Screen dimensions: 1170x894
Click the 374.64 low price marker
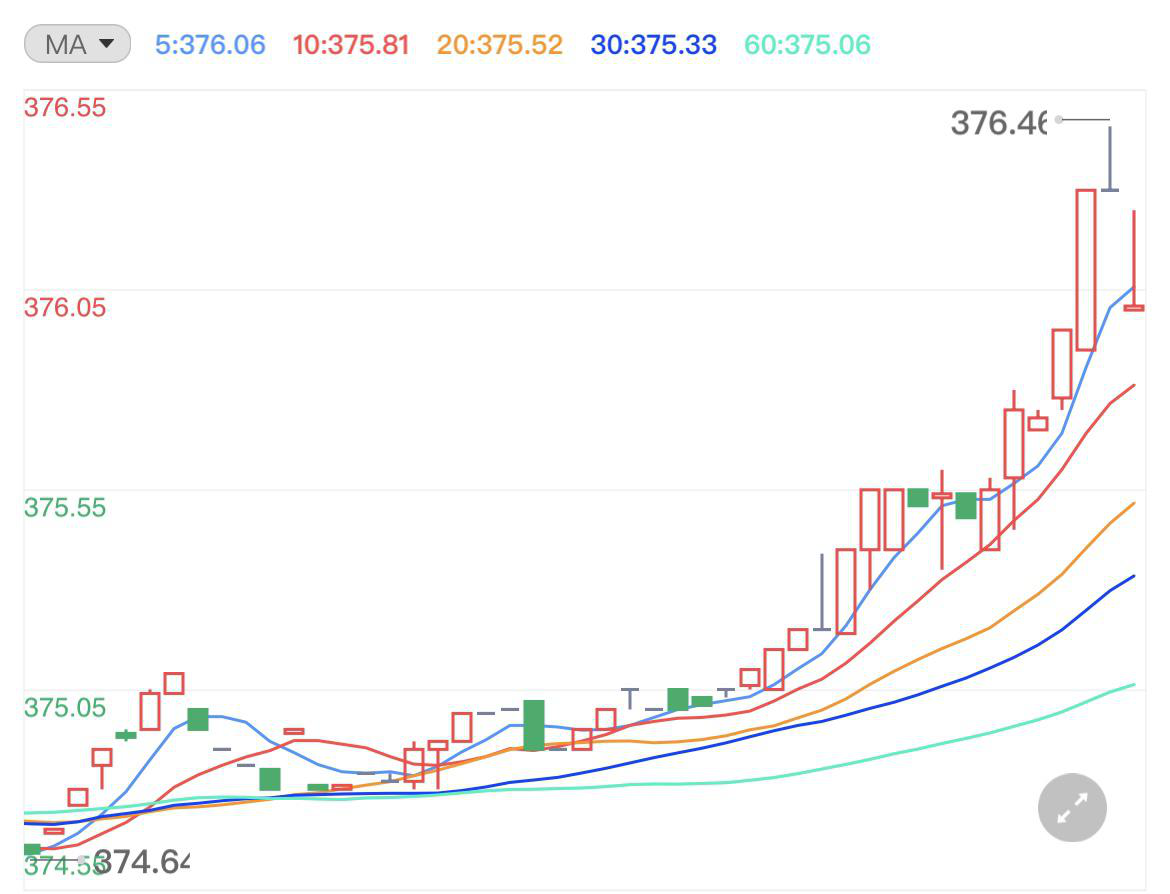point(142,862)
